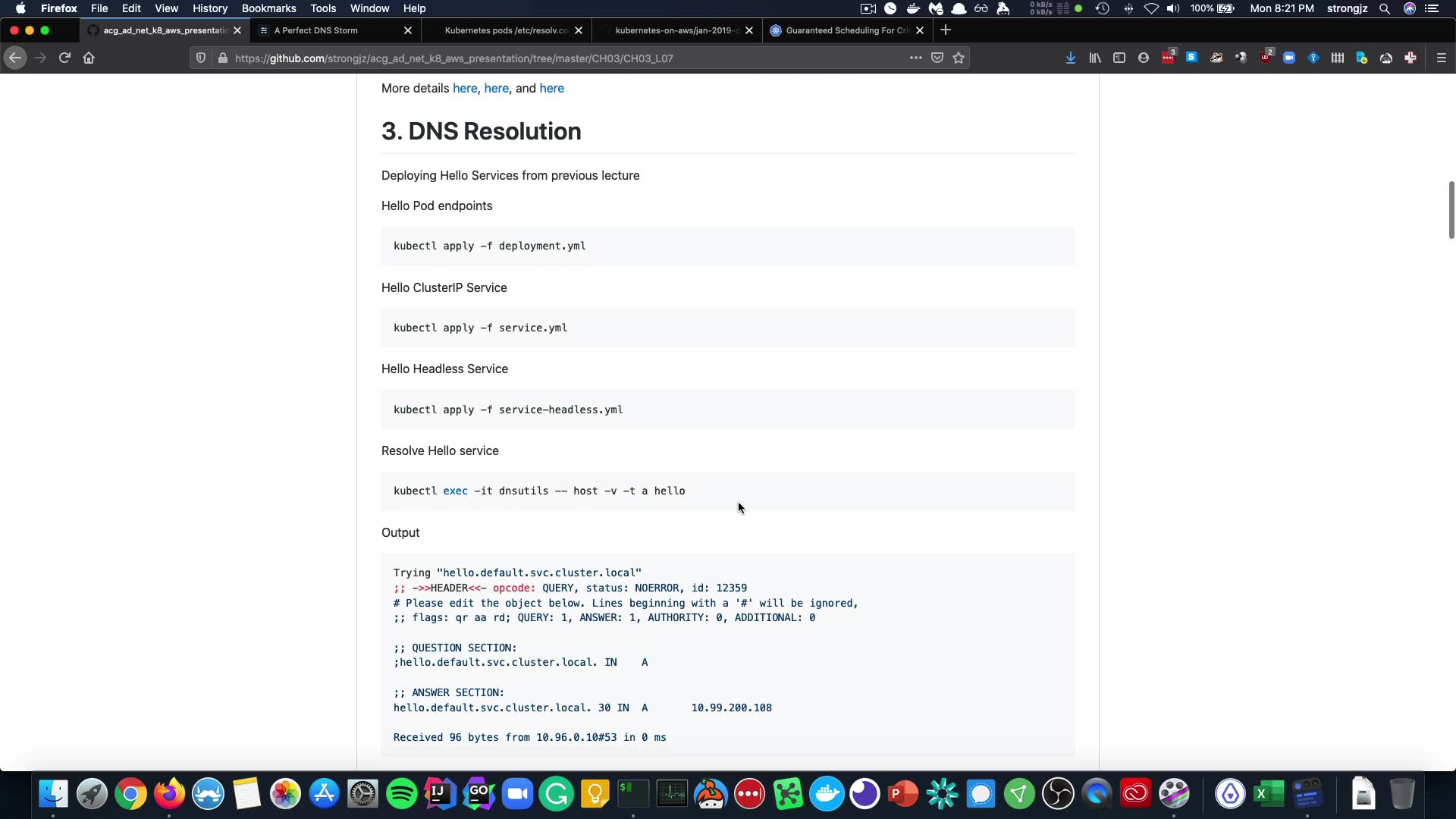Click the home button icon
The height and width of the screenshot is (819, 1456).
[x=89, y=58]
